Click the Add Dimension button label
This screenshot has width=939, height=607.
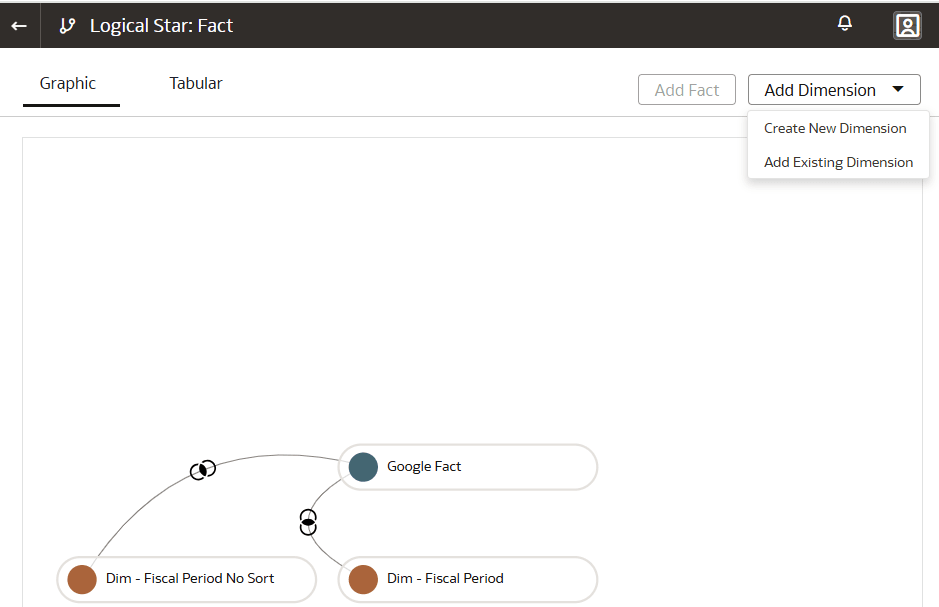pyautogui.click(x=820, y=90)
